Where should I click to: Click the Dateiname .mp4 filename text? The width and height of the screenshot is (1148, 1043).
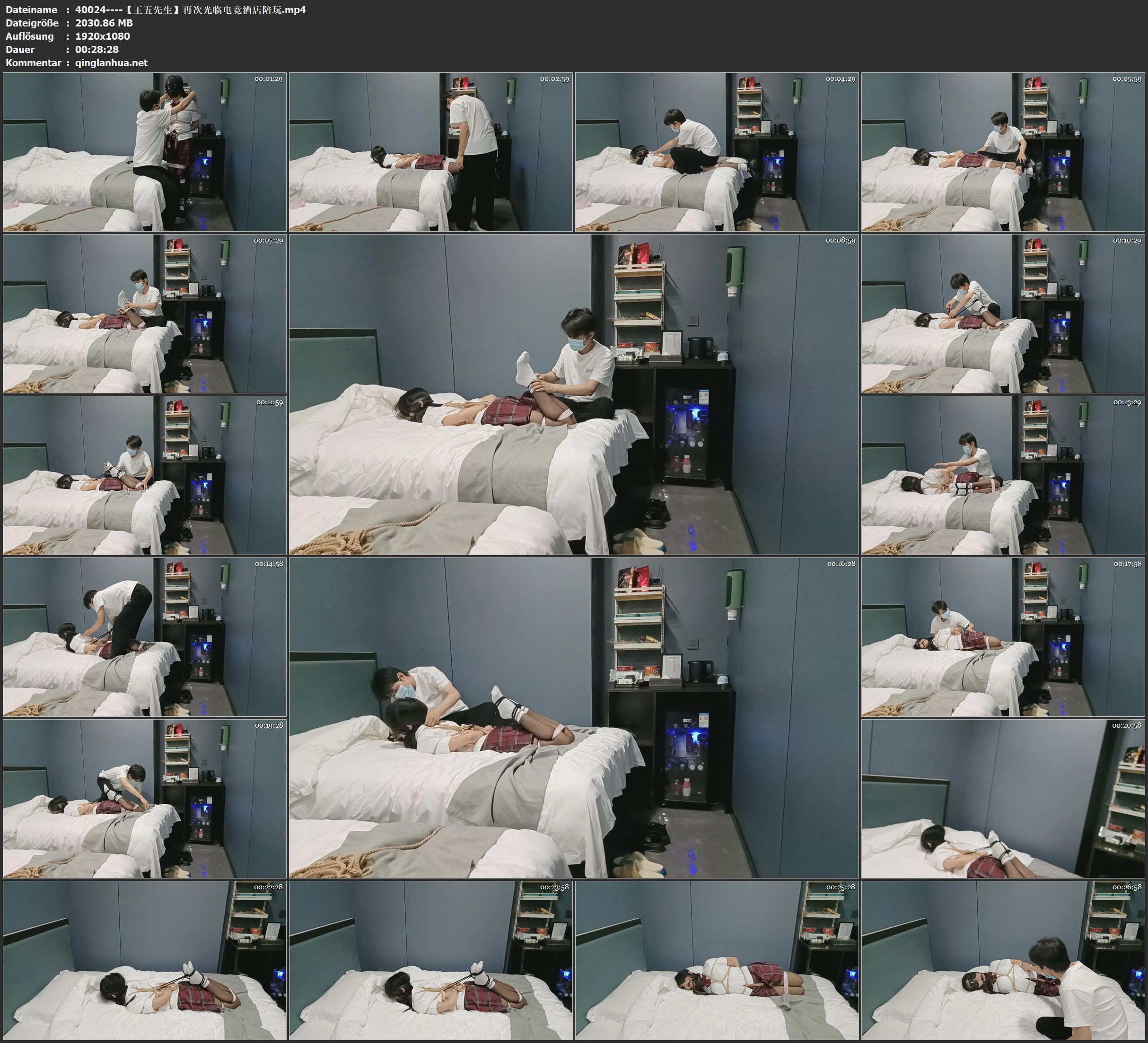click(190, 9)
